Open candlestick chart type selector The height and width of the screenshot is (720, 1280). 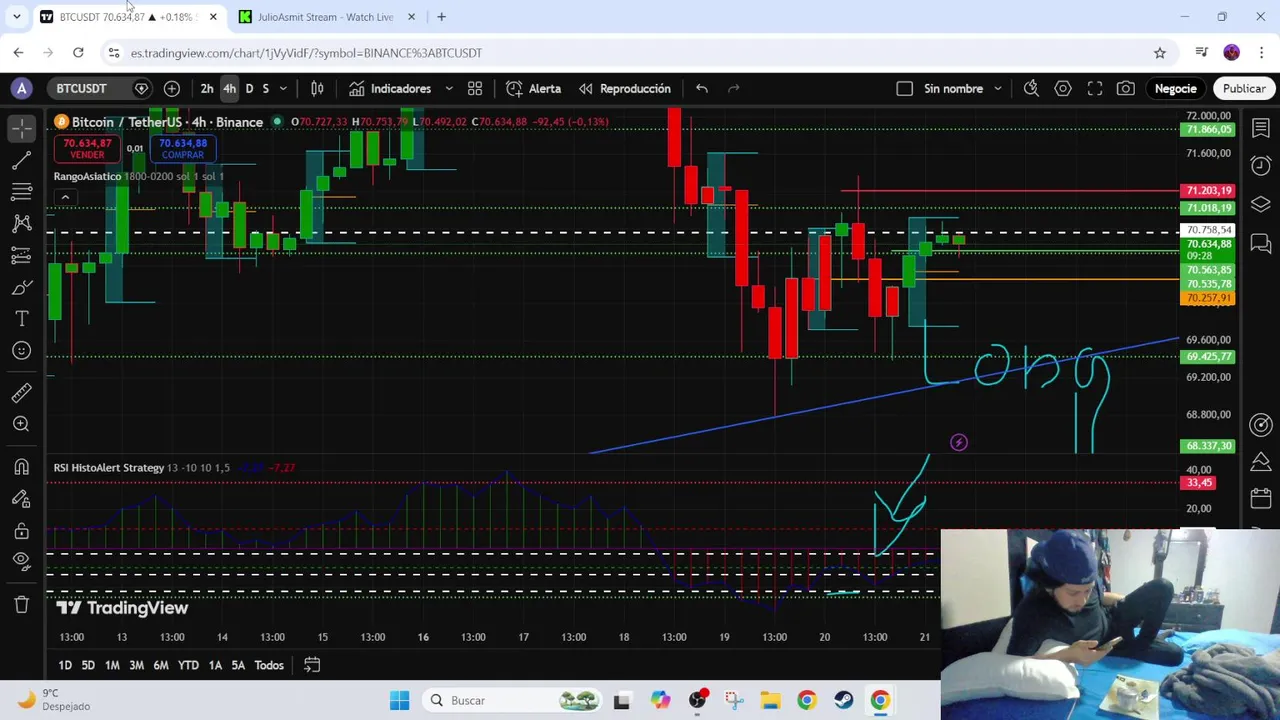point(317,89)
